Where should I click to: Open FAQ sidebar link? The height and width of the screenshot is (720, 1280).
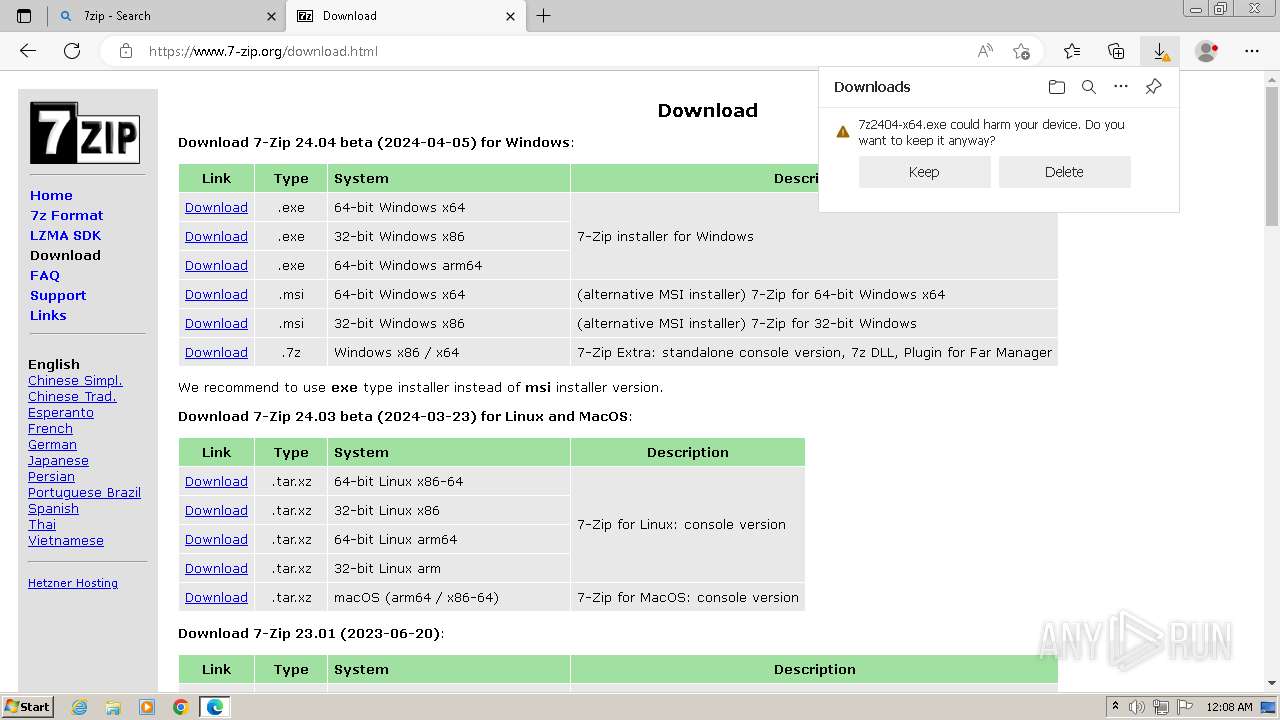coord(45,275)
